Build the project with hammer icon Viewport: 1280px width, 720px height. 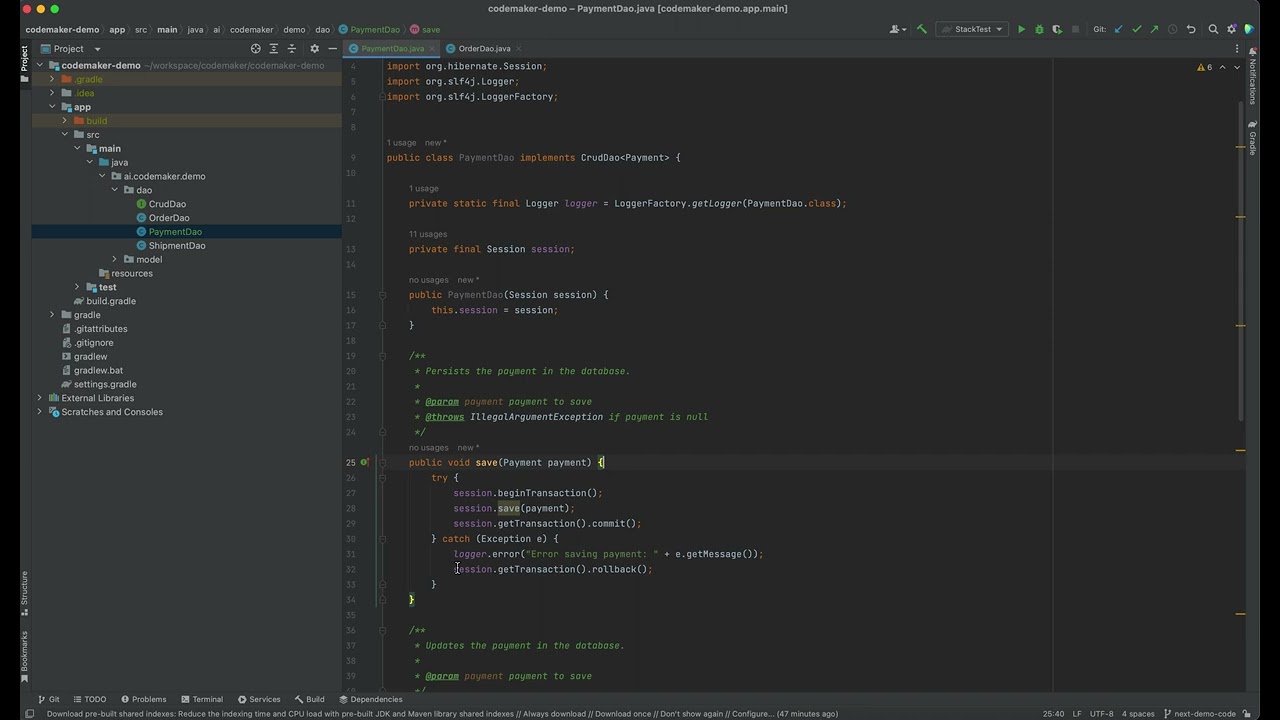(922, 29)
